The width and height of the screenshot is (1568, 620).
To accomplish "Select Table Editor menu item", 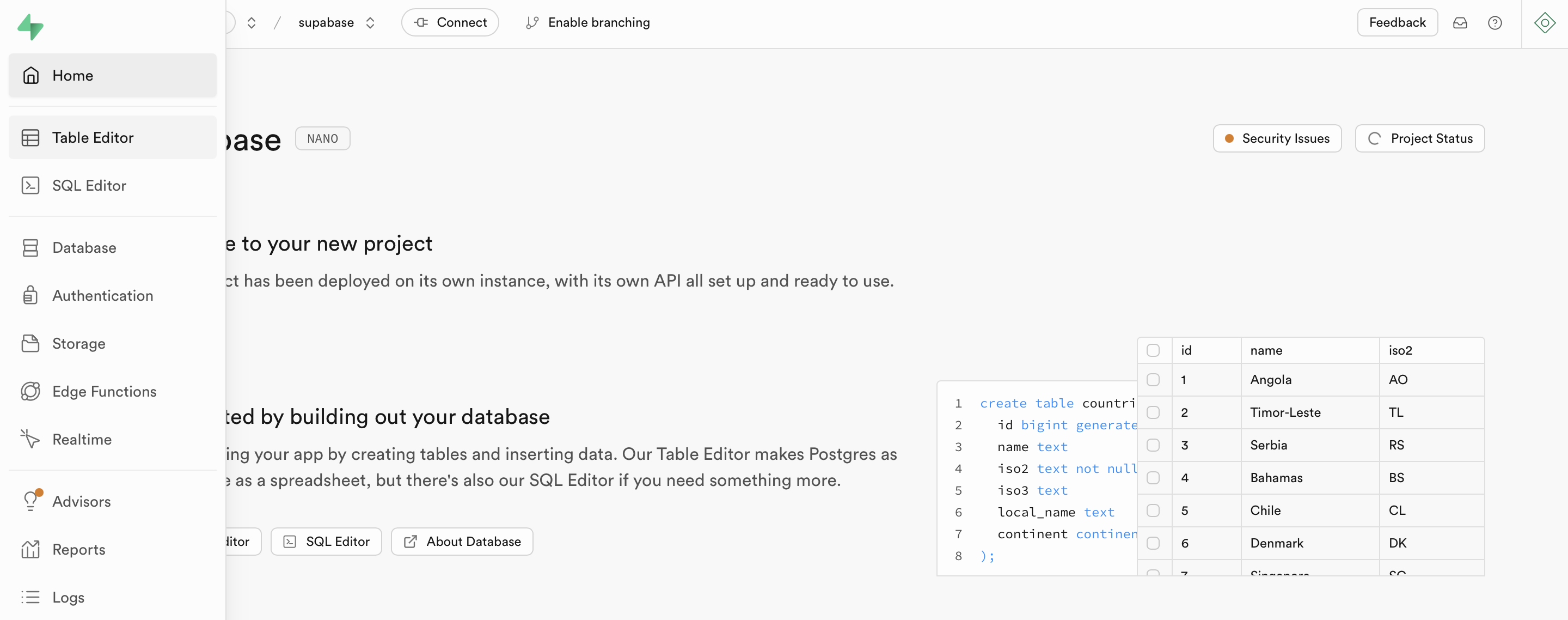I will click(x=93, y=138).
